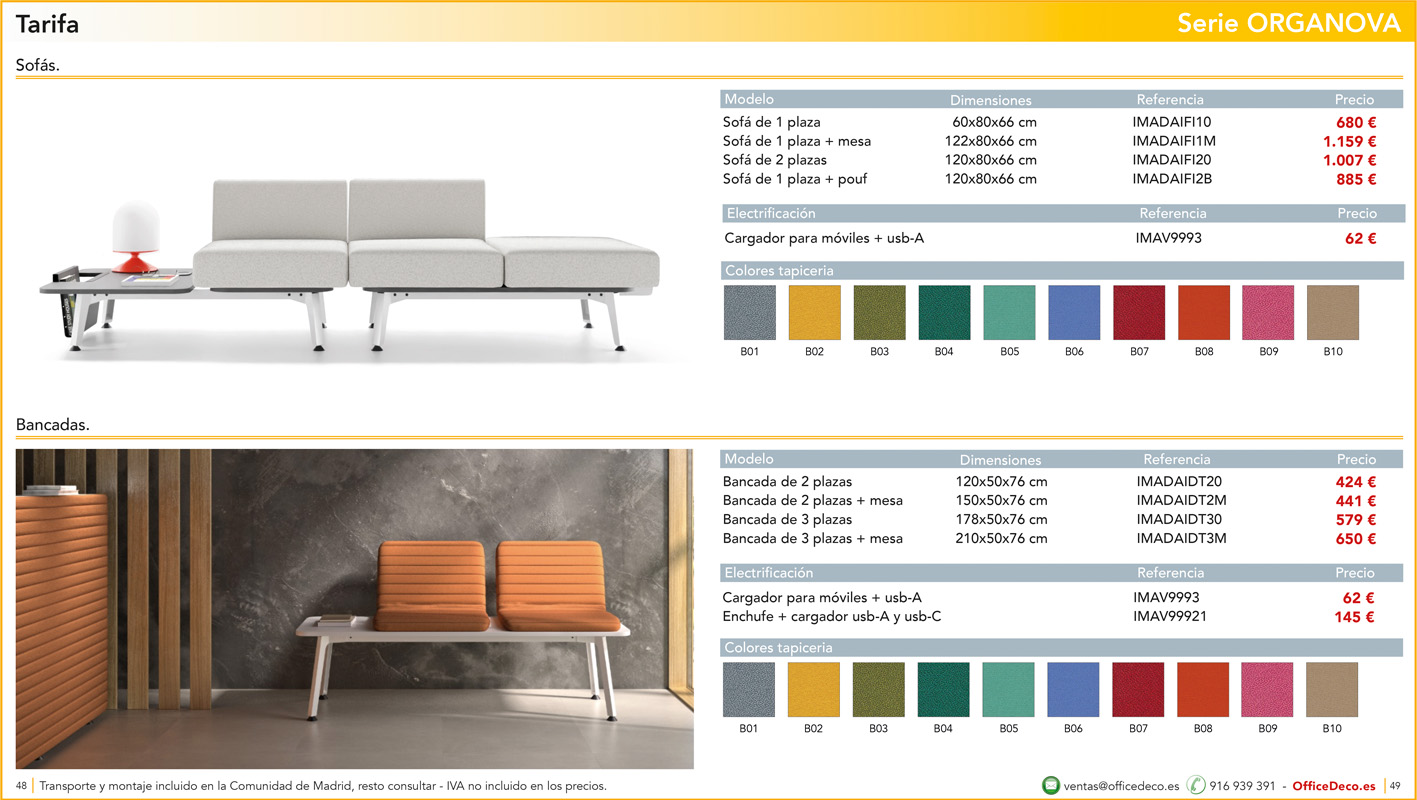Click the 1.159 € price
The image size is (1417, 800).
point(1350,141)
